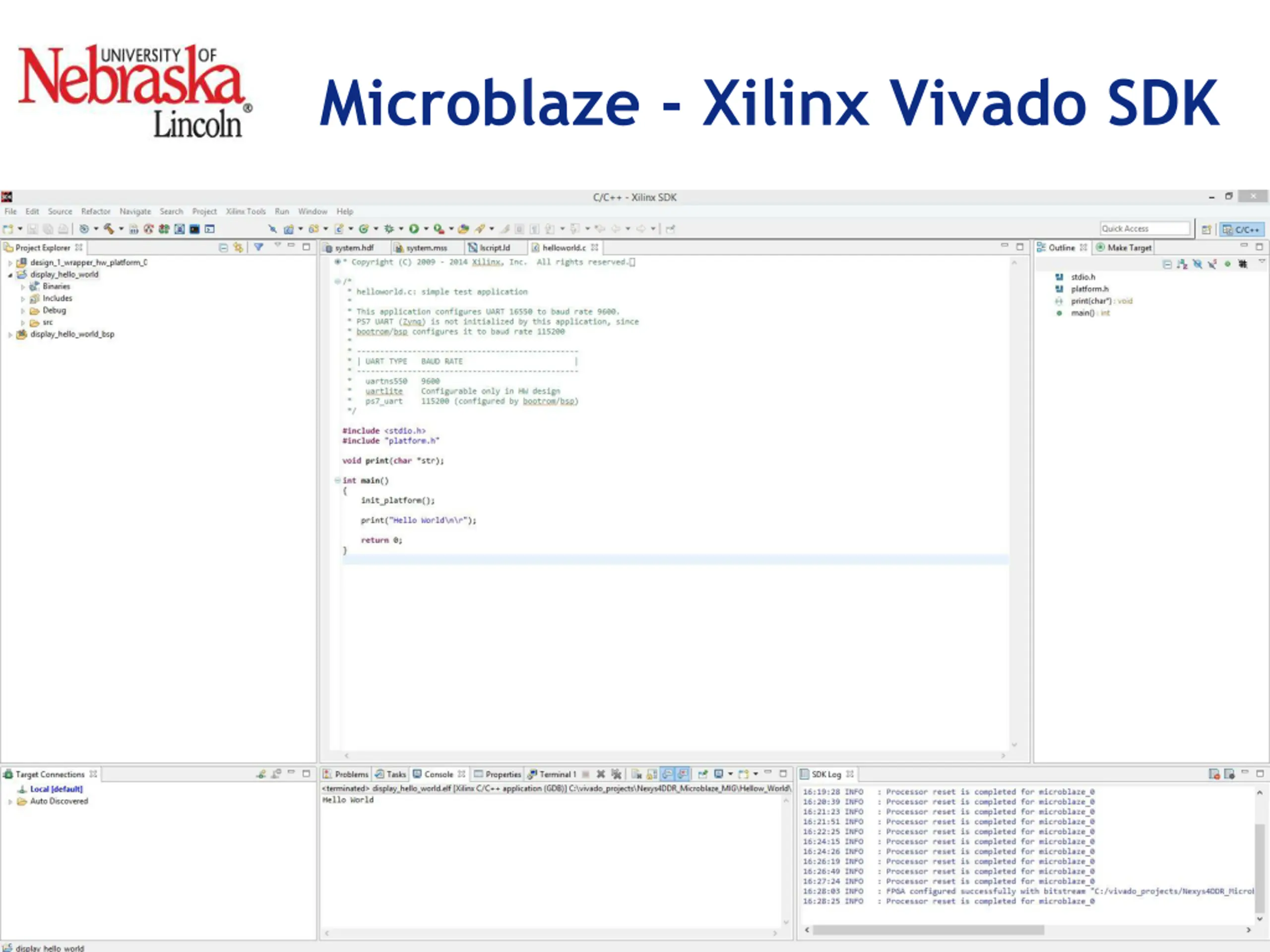Expand the design_1_wrapper_hw_platform_0 project
1270x952 pixels.
point(10,263)
